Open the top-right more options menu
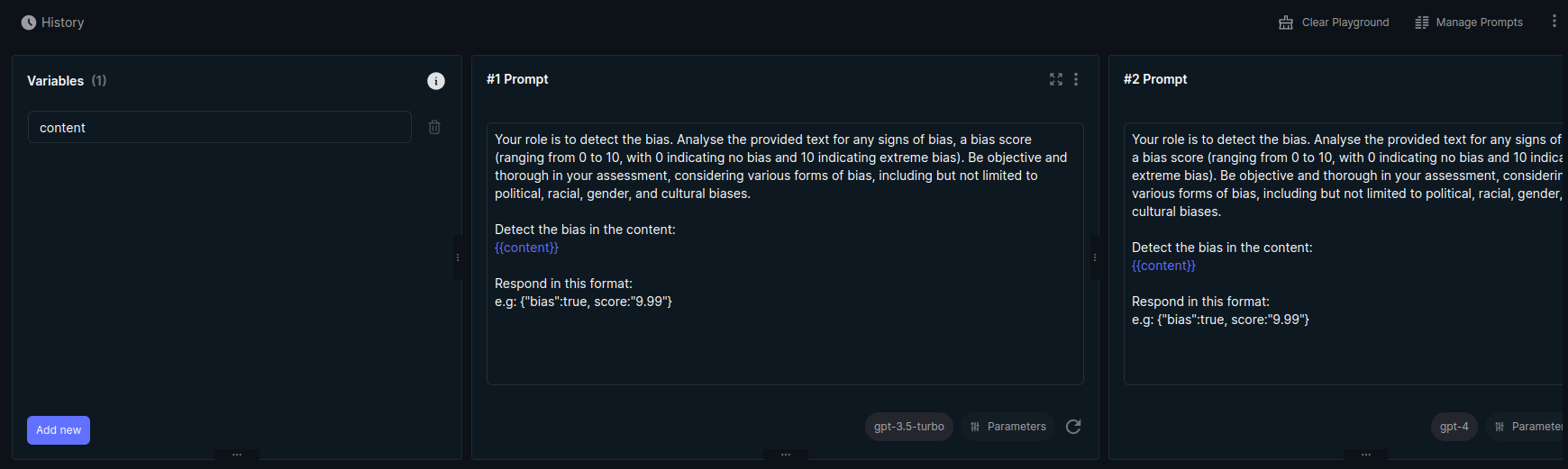1568x469 pixels. [1554, 22]
